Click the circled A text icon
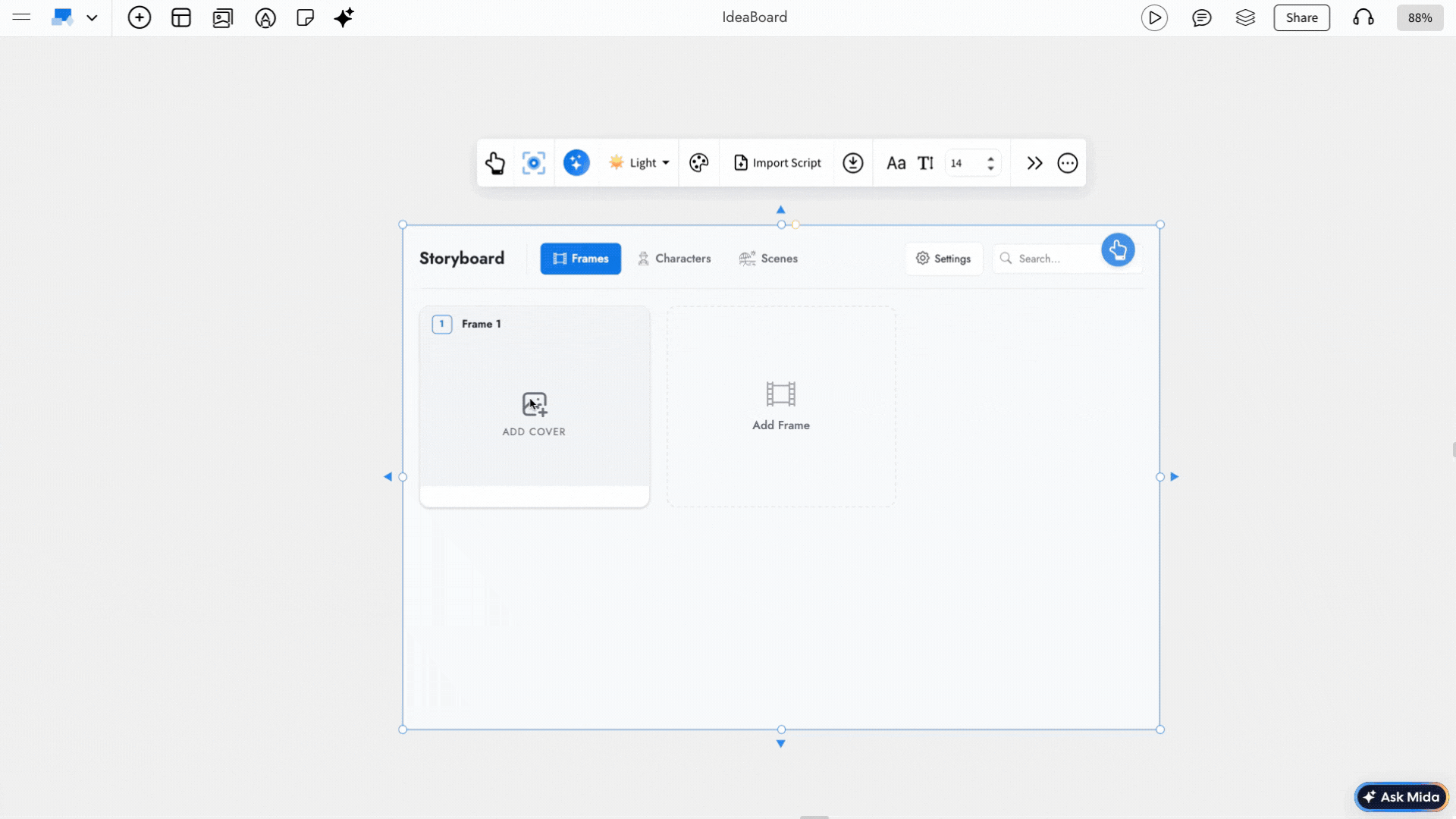Image resolution: width=1456 pixels, height=819 pixels. tap(265, 17)
